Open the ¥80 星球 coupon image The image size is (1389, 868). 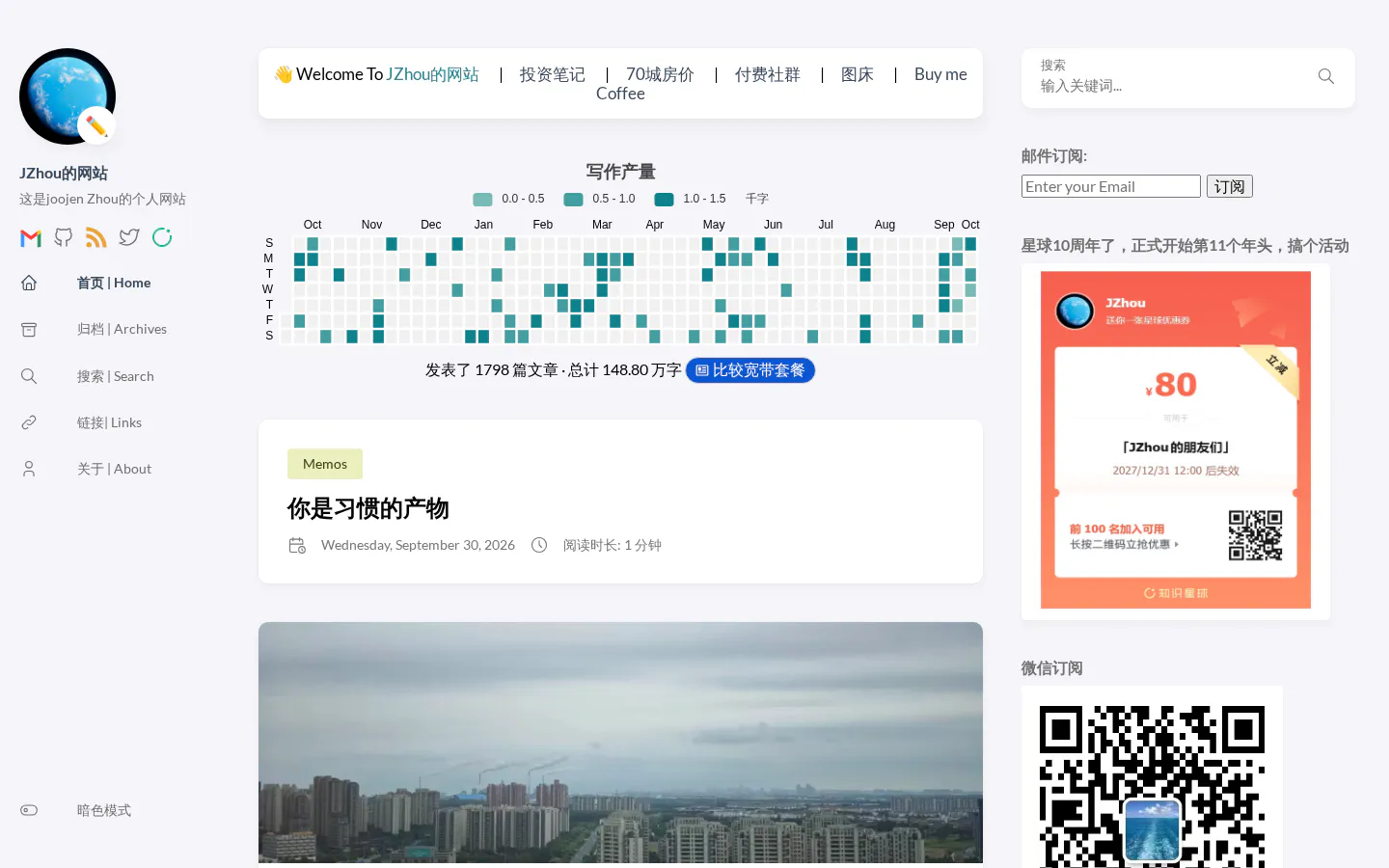point(1176,440)
